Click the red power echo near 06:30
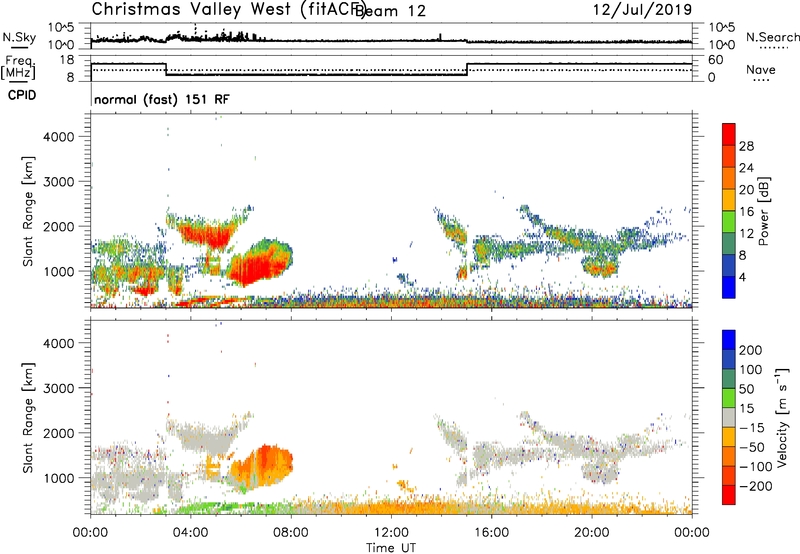 point(260,265)
